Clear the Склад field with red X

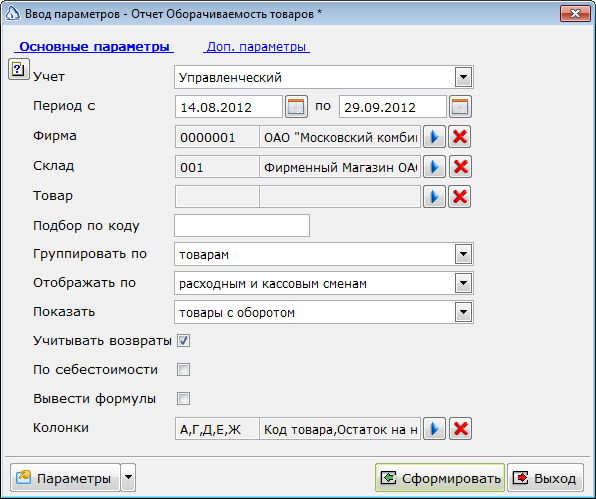coord(460,167)
